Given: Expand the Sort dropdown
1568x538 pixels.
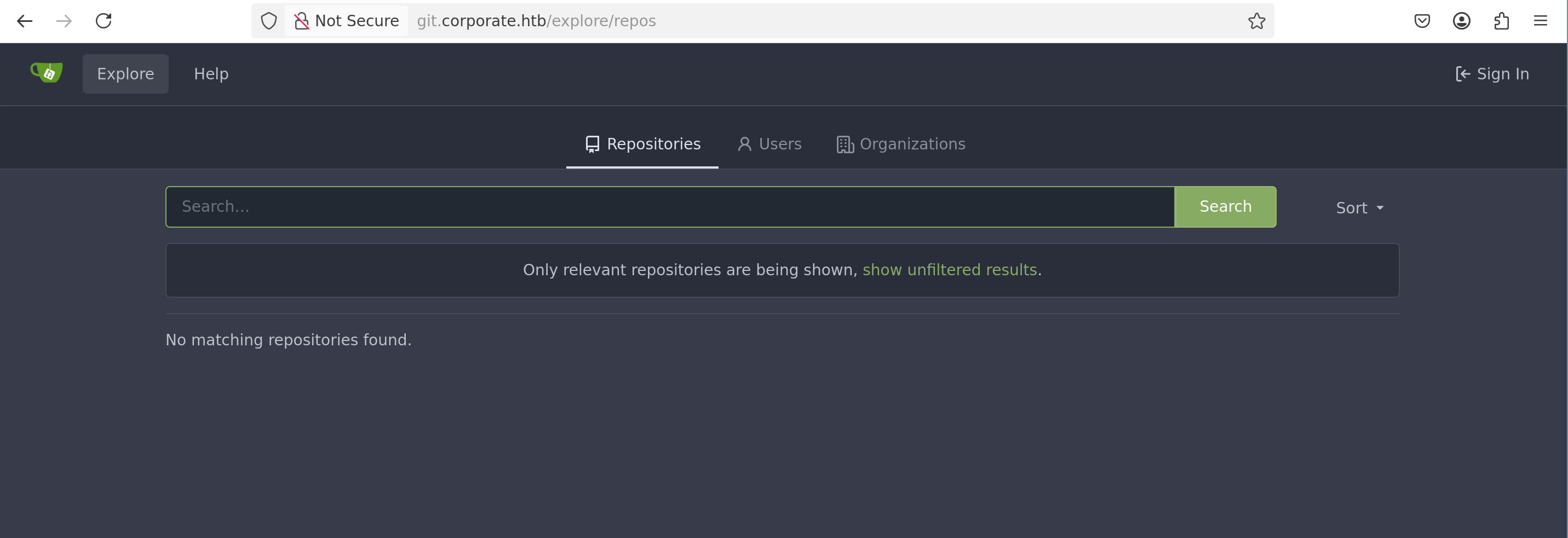Looking at the screenshot, I should pyautogui.click(x=1359, y=208).
